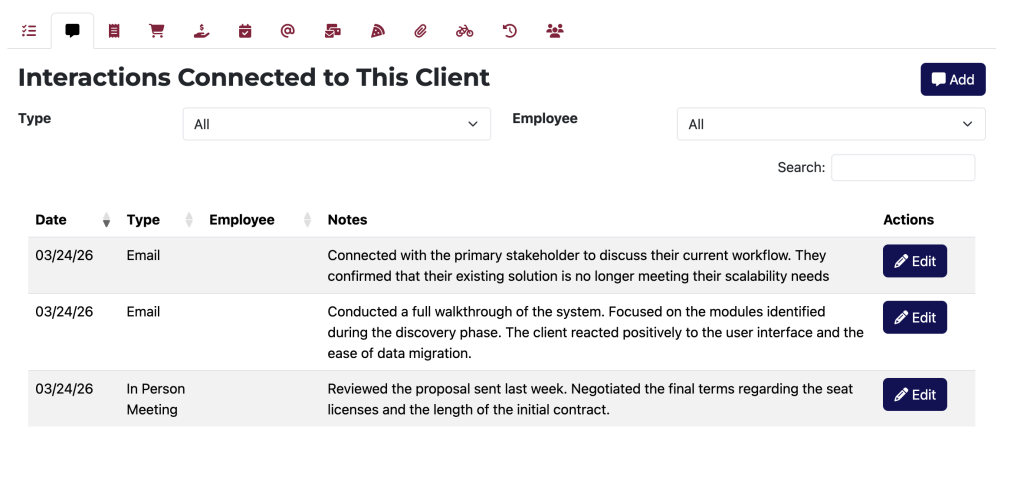Expand the Type filter dropdown

click(x=336, y=124)
